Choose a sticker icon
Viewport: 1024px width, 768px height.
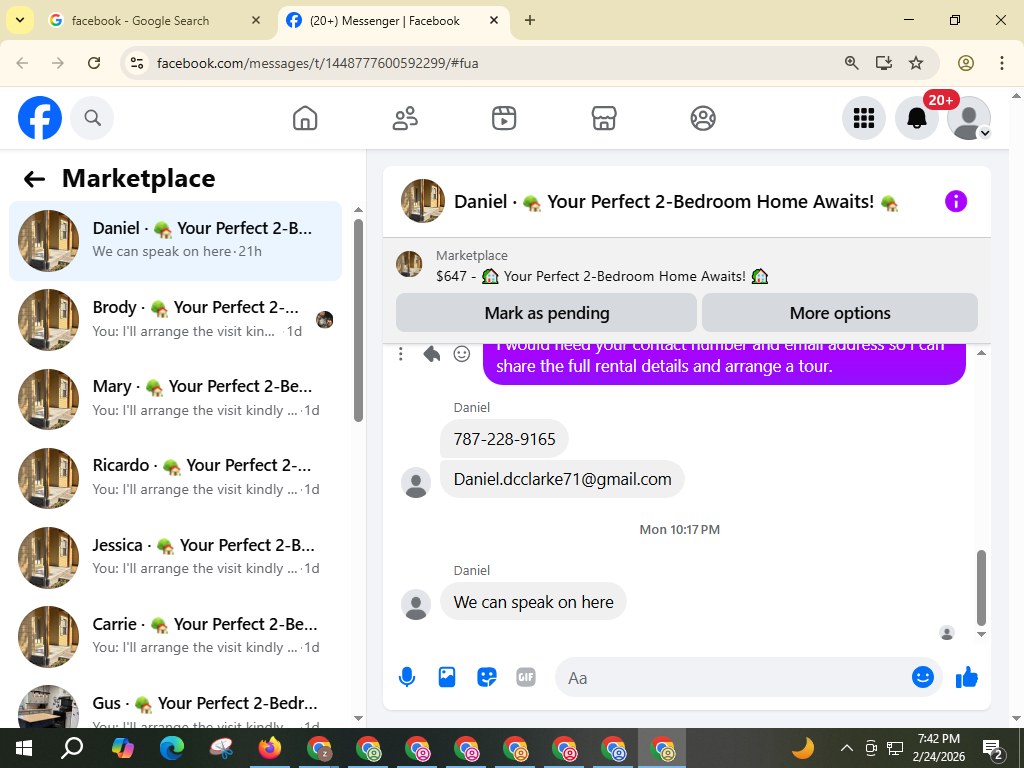[487, 677]
